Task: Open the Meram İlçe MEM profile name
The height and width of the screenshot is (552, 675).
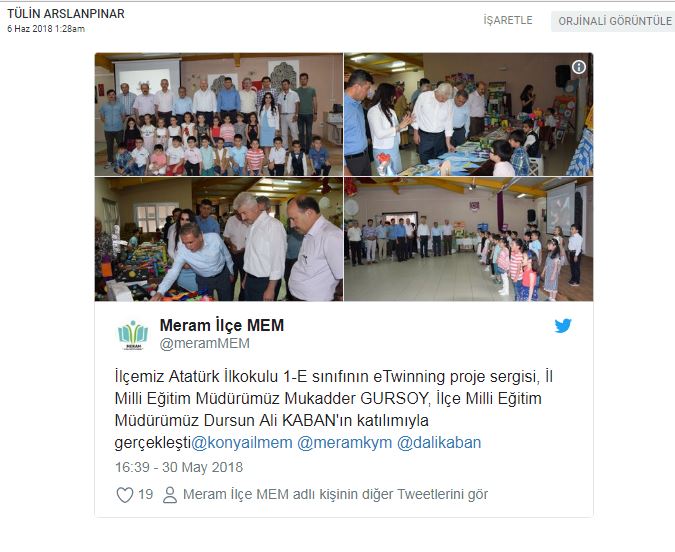Action: (222, 326)
